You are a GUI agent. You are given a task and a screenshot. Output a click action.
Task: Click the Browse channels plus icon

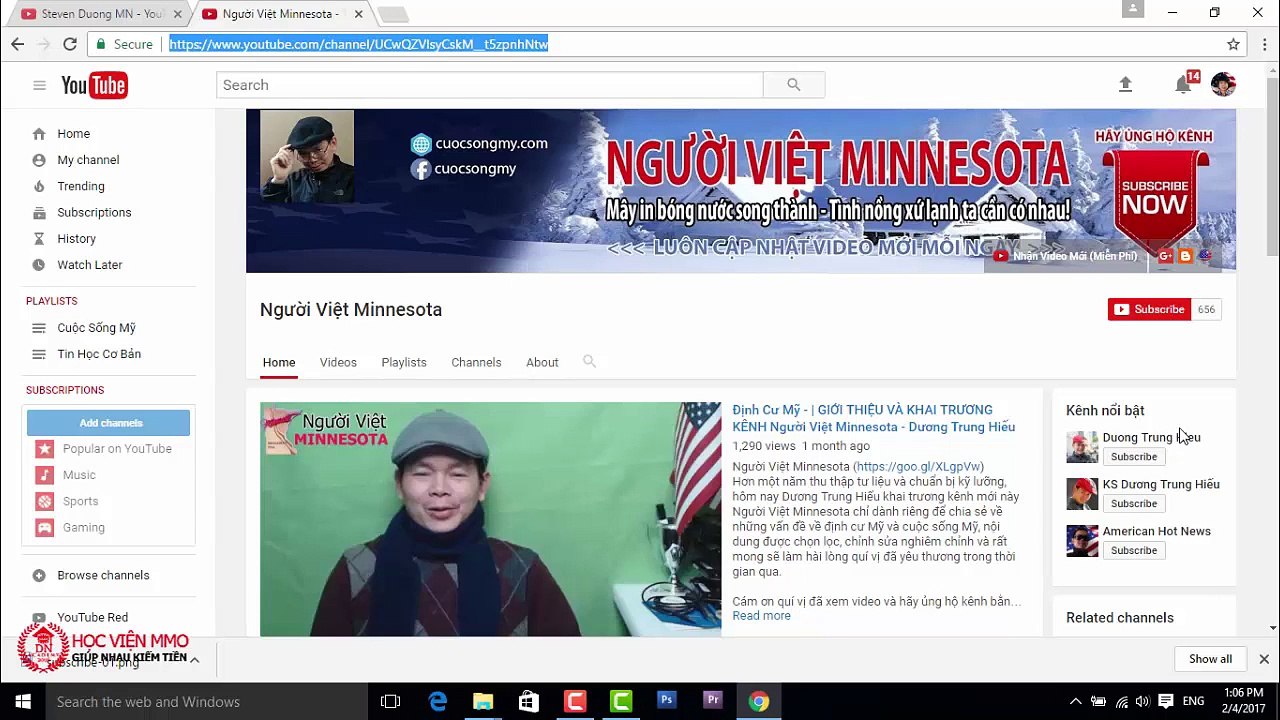click(x=39, y=575)
